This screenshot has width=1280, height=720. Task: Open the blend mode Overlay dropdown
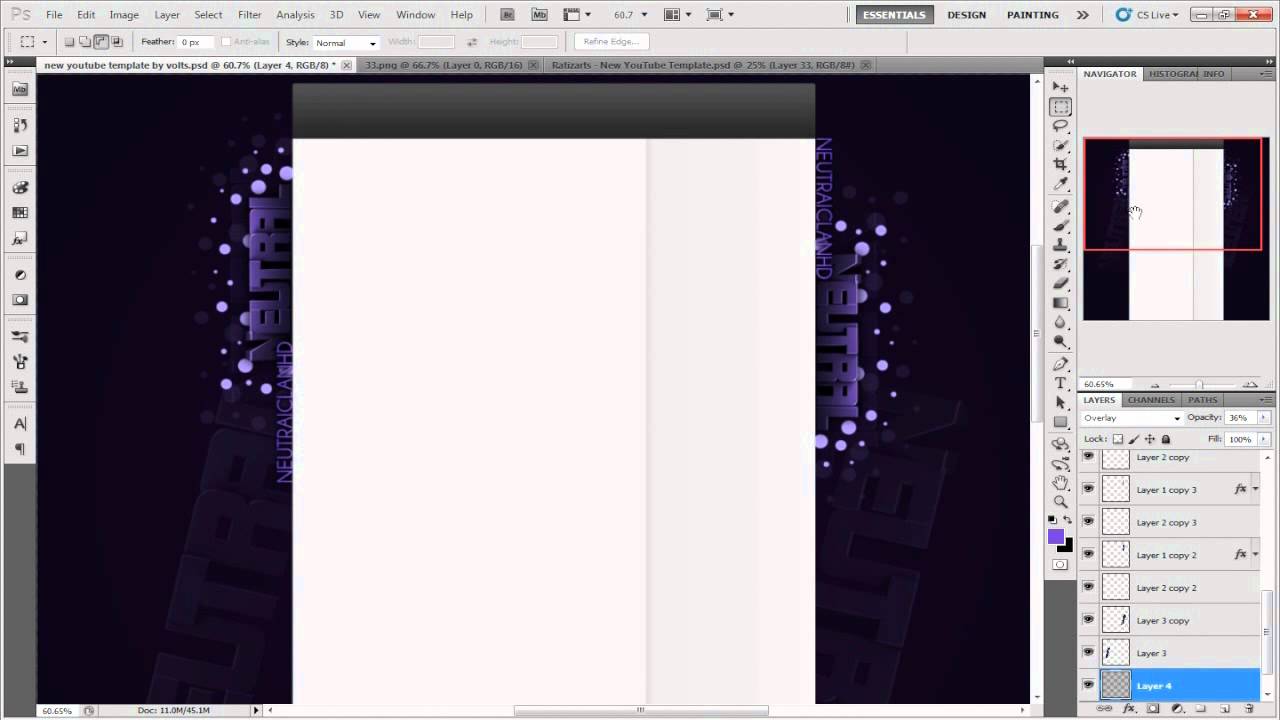click(x=1132, y=418)
